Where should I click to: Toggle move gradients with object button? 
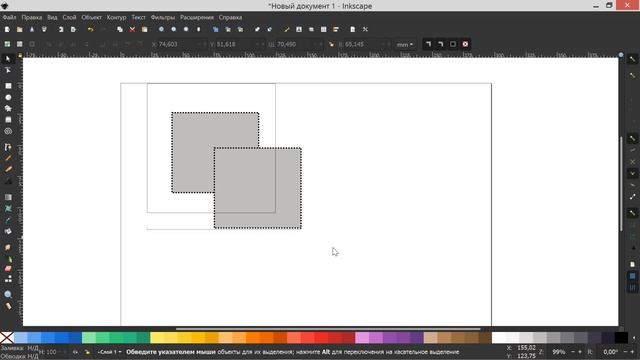click(x=453, y=44)
